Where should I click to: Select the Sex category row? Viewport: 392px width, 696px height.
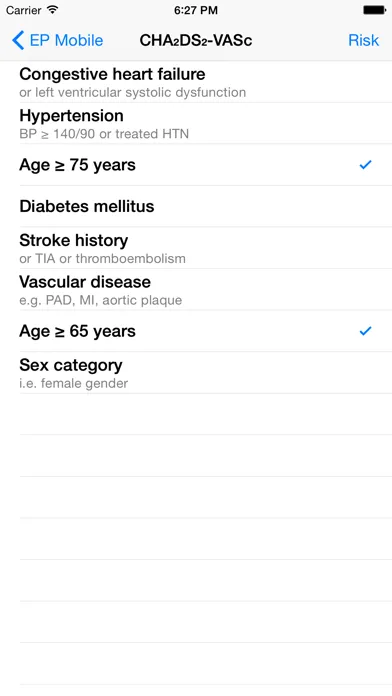(x=196, y=372)
